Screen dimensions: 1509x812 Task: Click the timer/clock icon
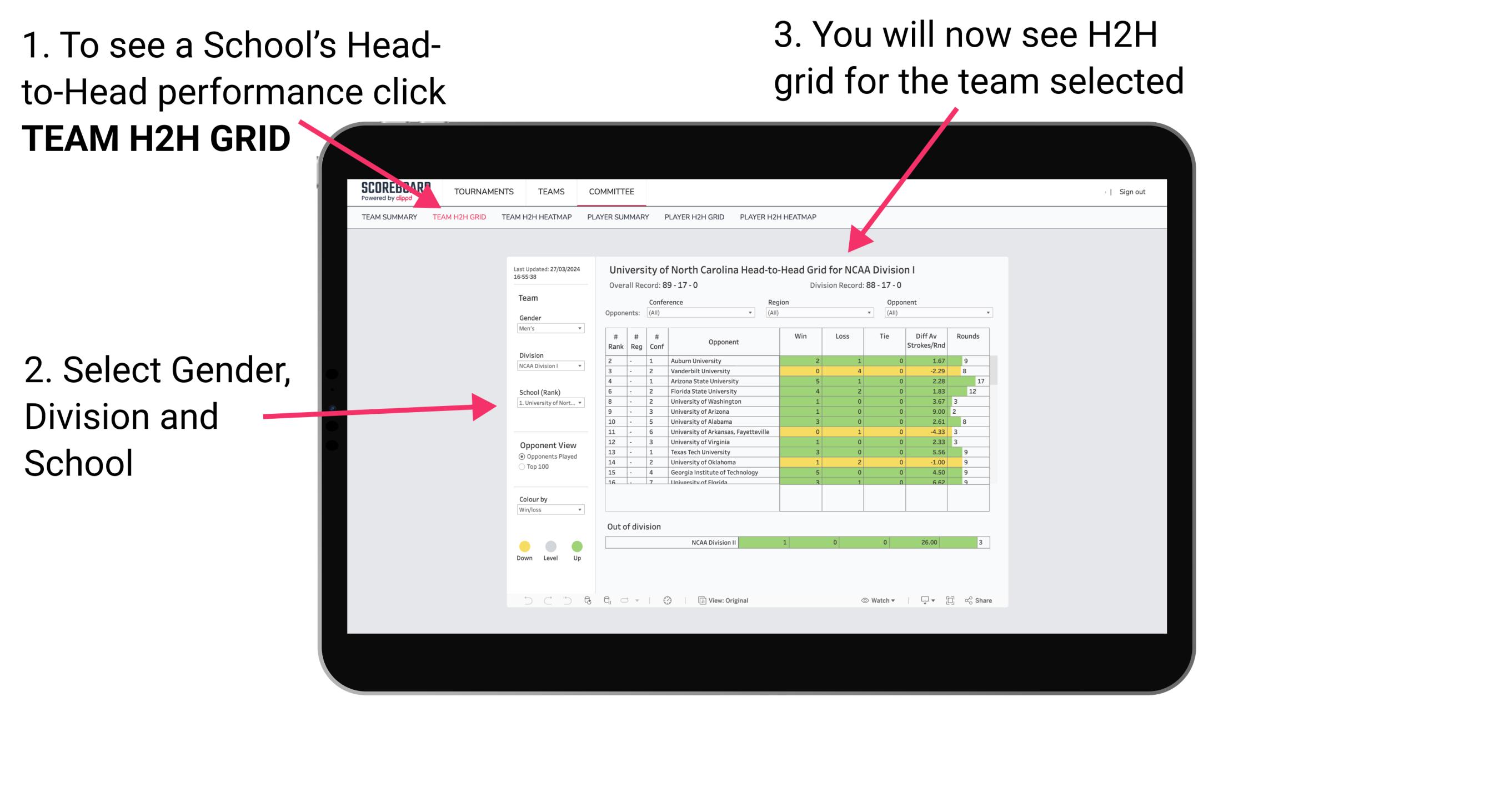coord(668,600)
